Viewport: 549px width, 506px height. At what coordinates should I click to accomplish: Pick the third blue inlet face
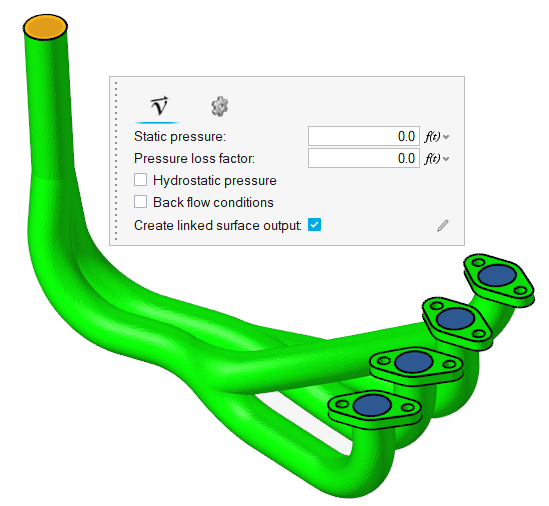click(x=414, y=362)
